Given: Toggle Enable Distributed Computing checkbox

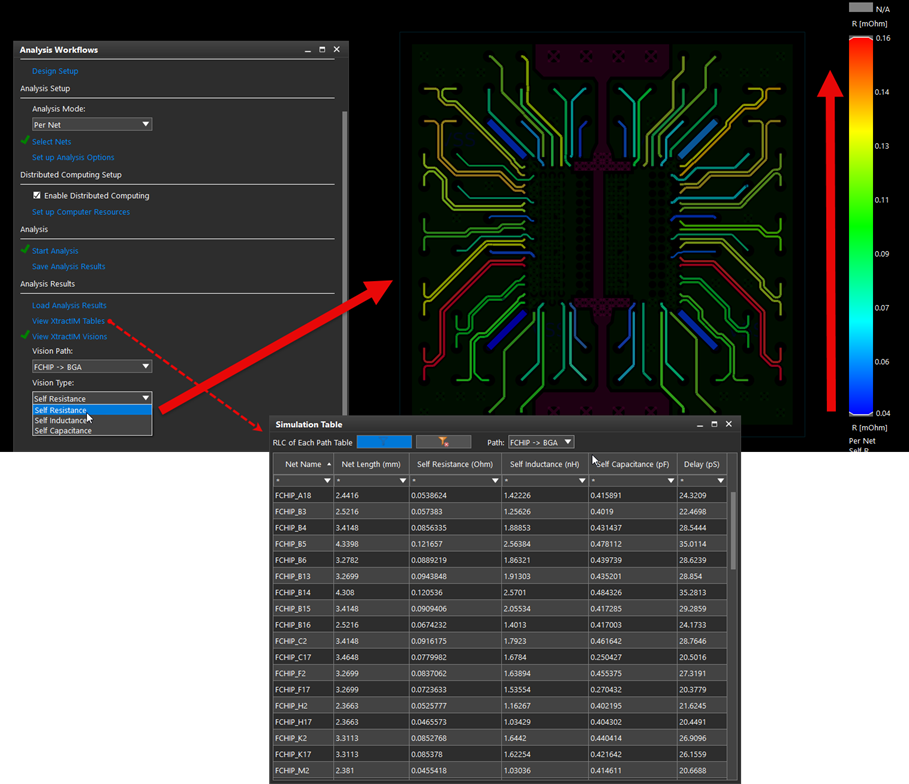Looking at the screenshot, I should point(37,196).
